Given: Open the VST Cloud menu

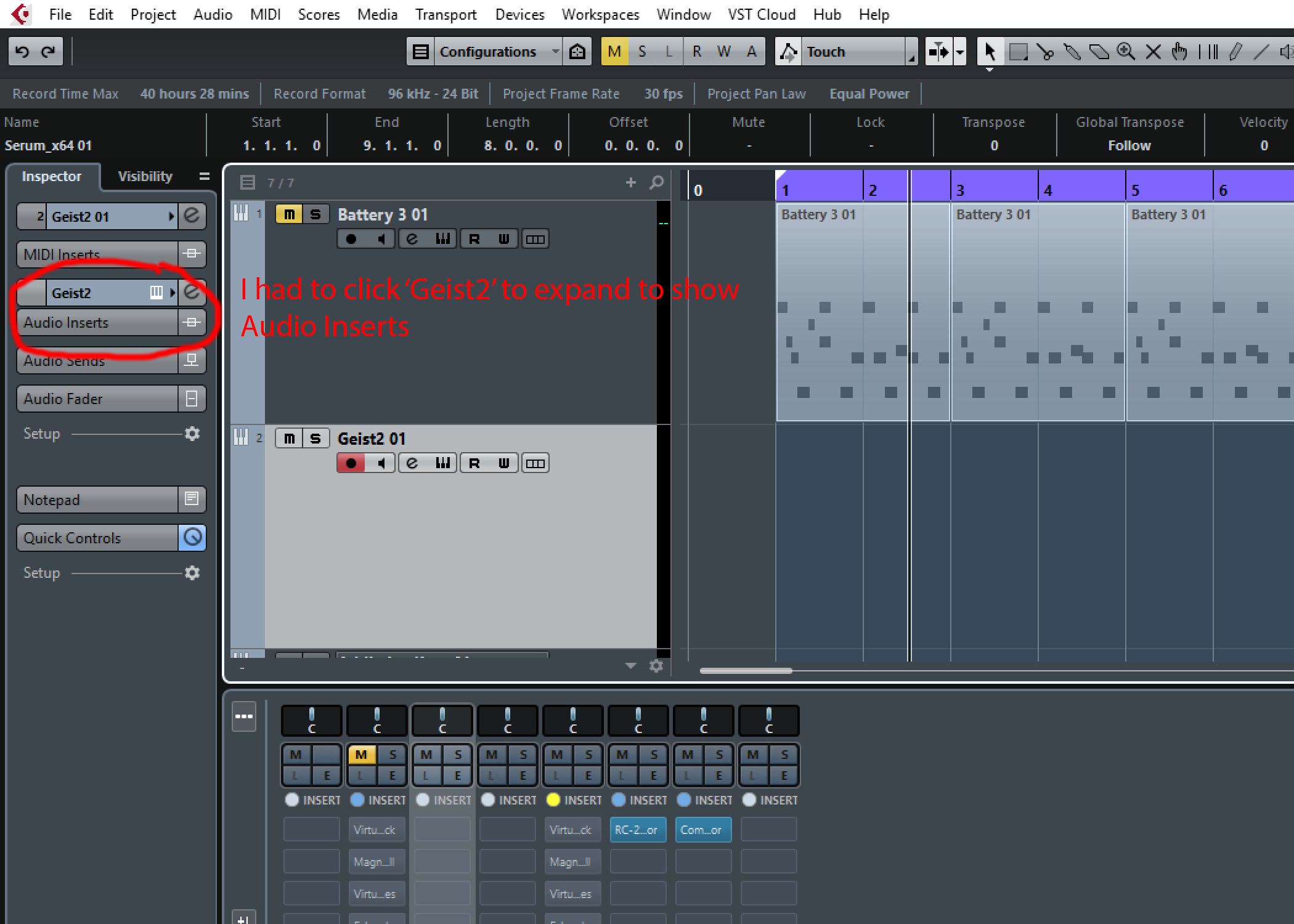Looking at the screenshot, I should click(762, 14).
